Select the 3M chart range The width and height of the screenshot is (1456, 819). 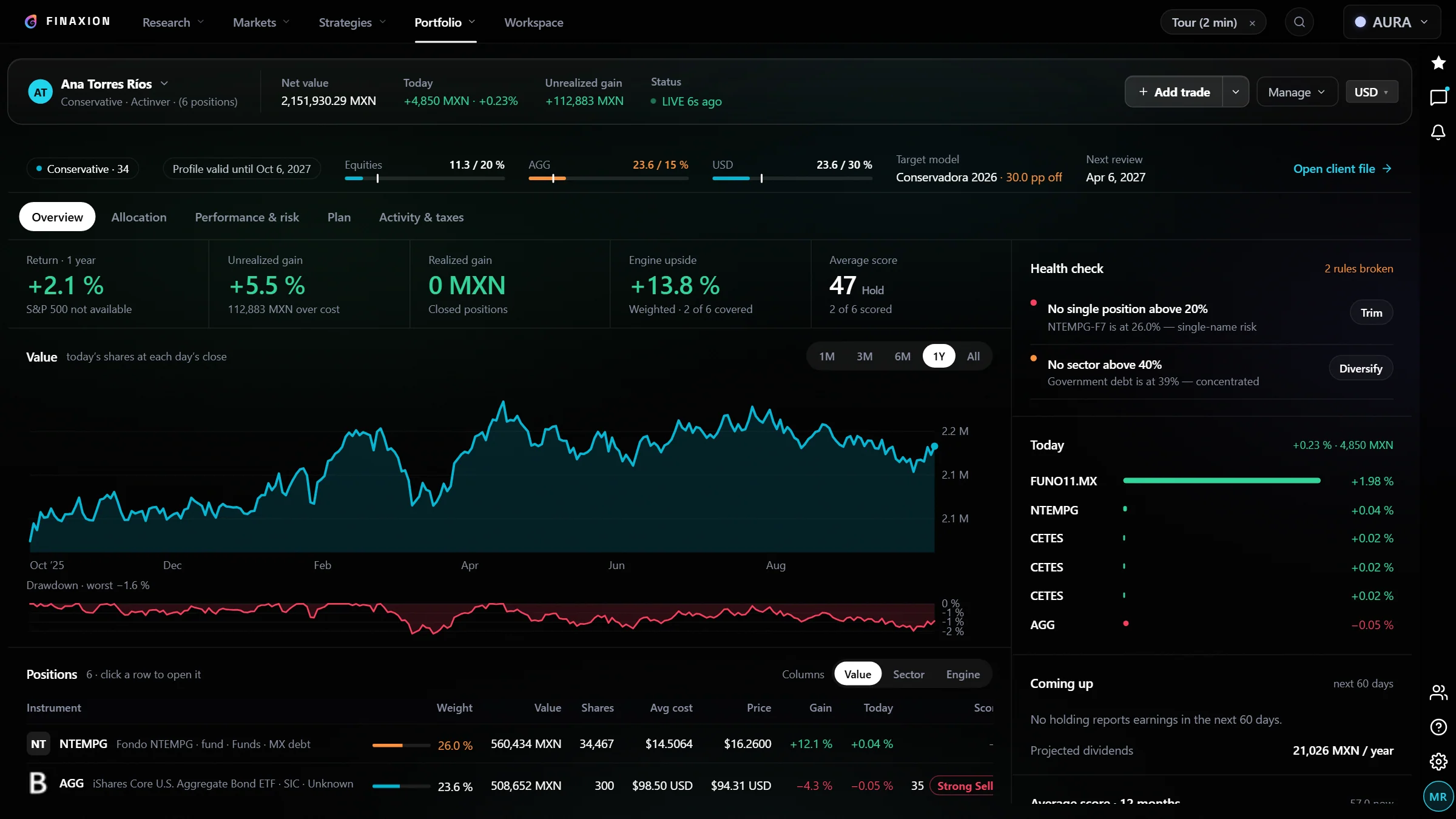864,356
